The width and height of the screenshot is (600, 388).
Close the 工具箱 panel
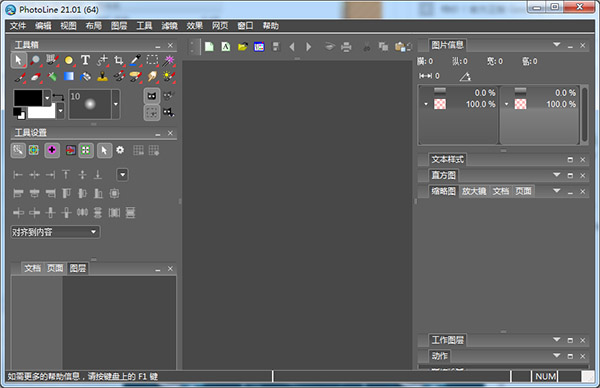coord(170,46)
